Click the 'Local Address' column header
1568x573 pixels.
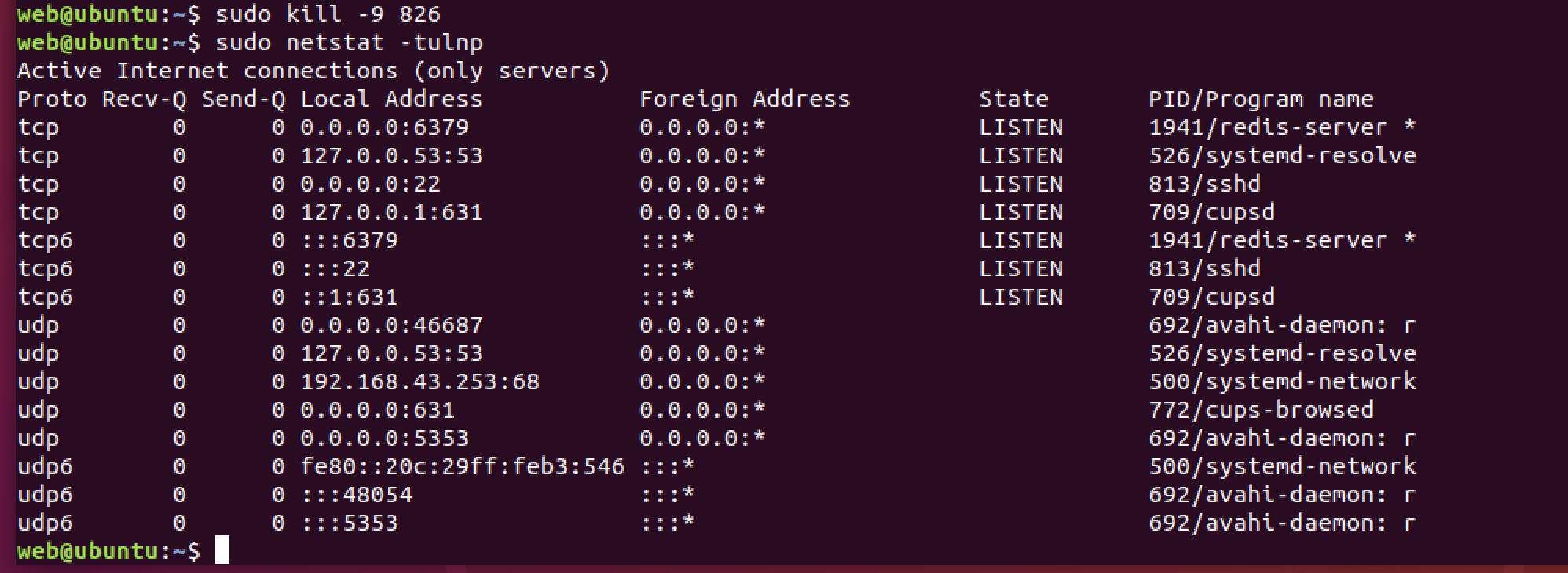click(391, 99)
